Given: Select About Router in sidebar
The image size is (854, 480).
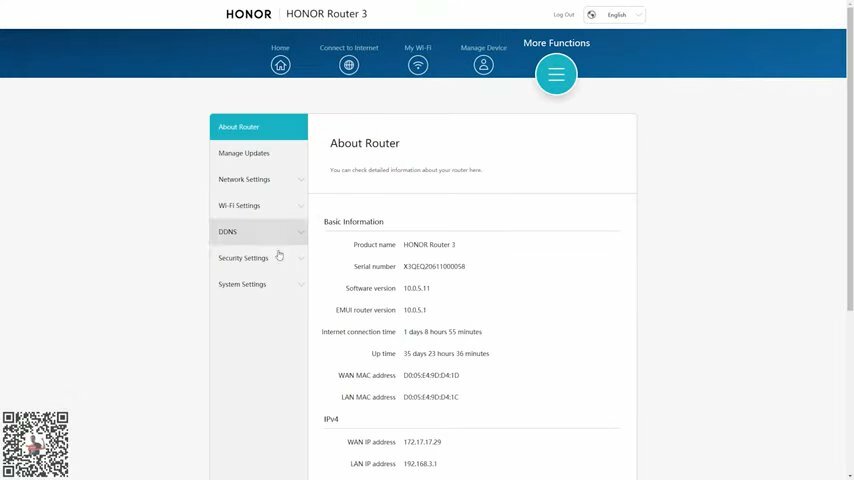Looking at the screenshot, I should [259, 127].
